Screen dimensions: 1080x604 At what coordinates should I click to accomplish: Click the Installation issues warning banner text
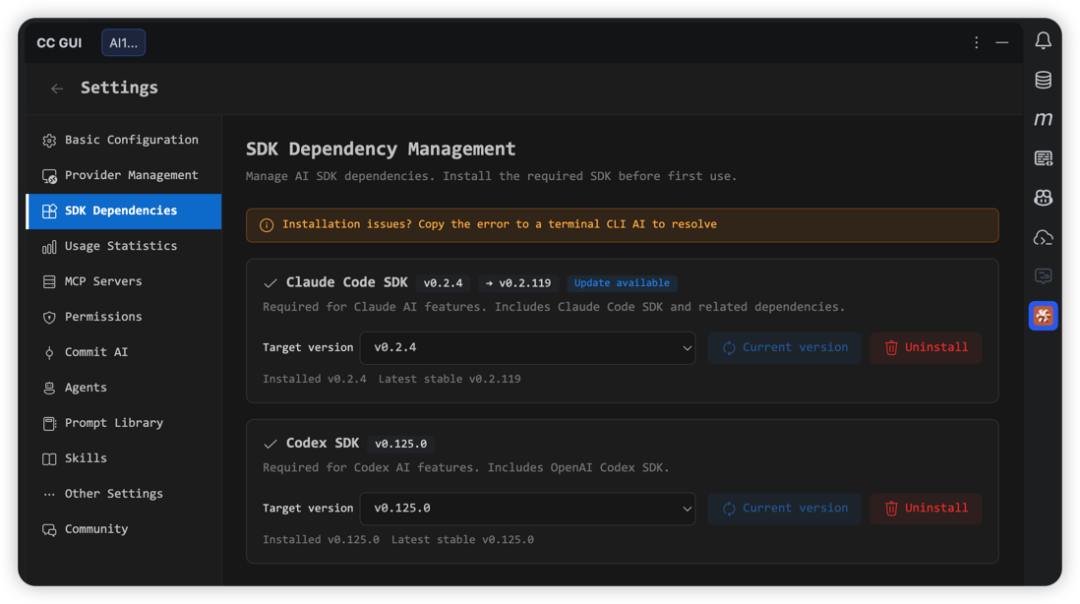(499, 225)
